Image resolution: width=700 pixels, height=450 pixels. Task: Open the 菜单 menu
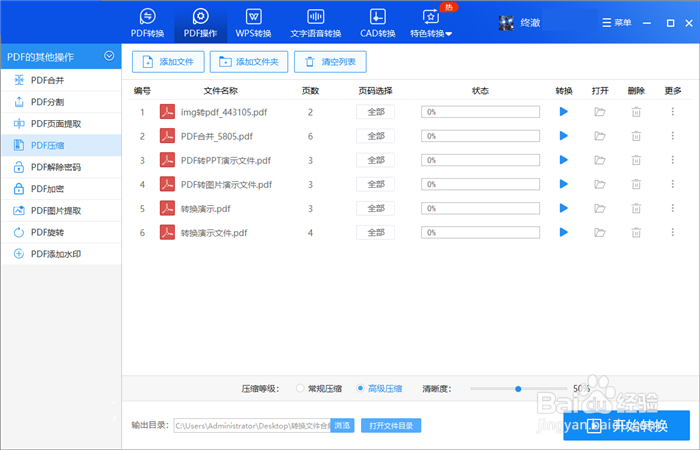(x=617, y=22)
